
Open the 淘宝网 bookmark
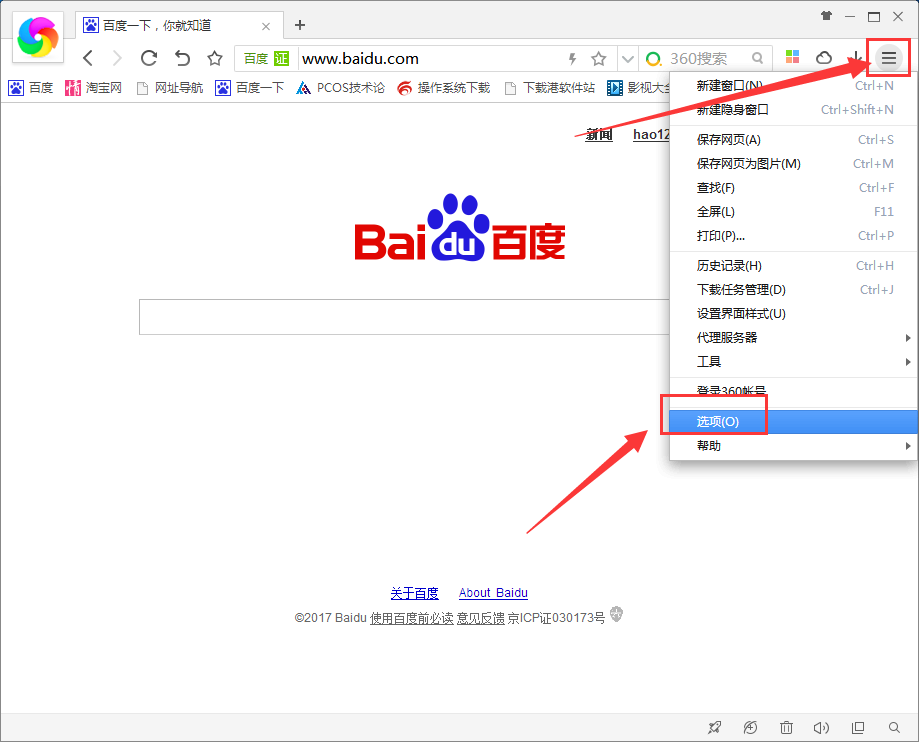coord(94,88)
